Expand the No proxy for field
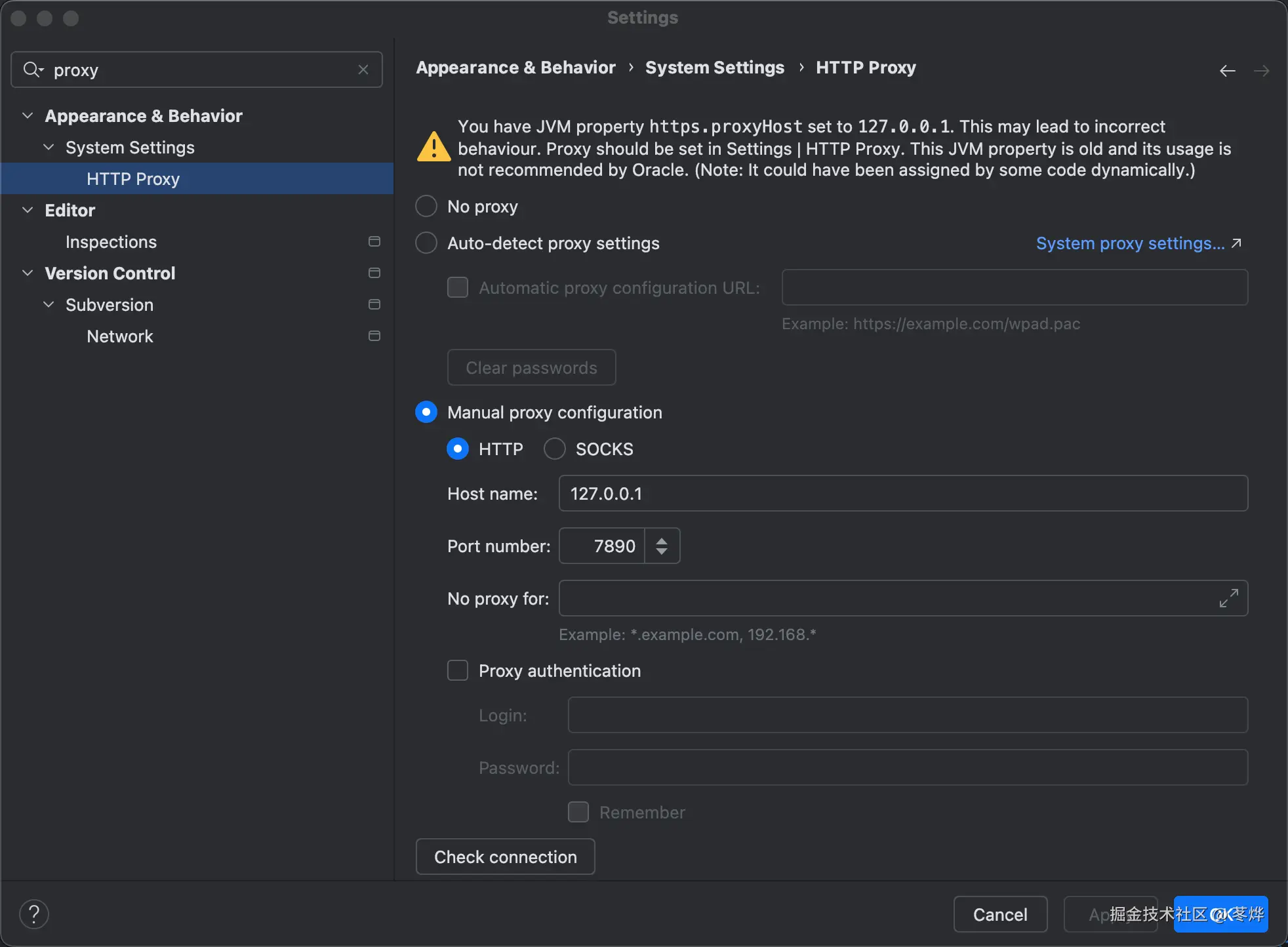Viewport: 1288px width, 947px height. 1228,598
